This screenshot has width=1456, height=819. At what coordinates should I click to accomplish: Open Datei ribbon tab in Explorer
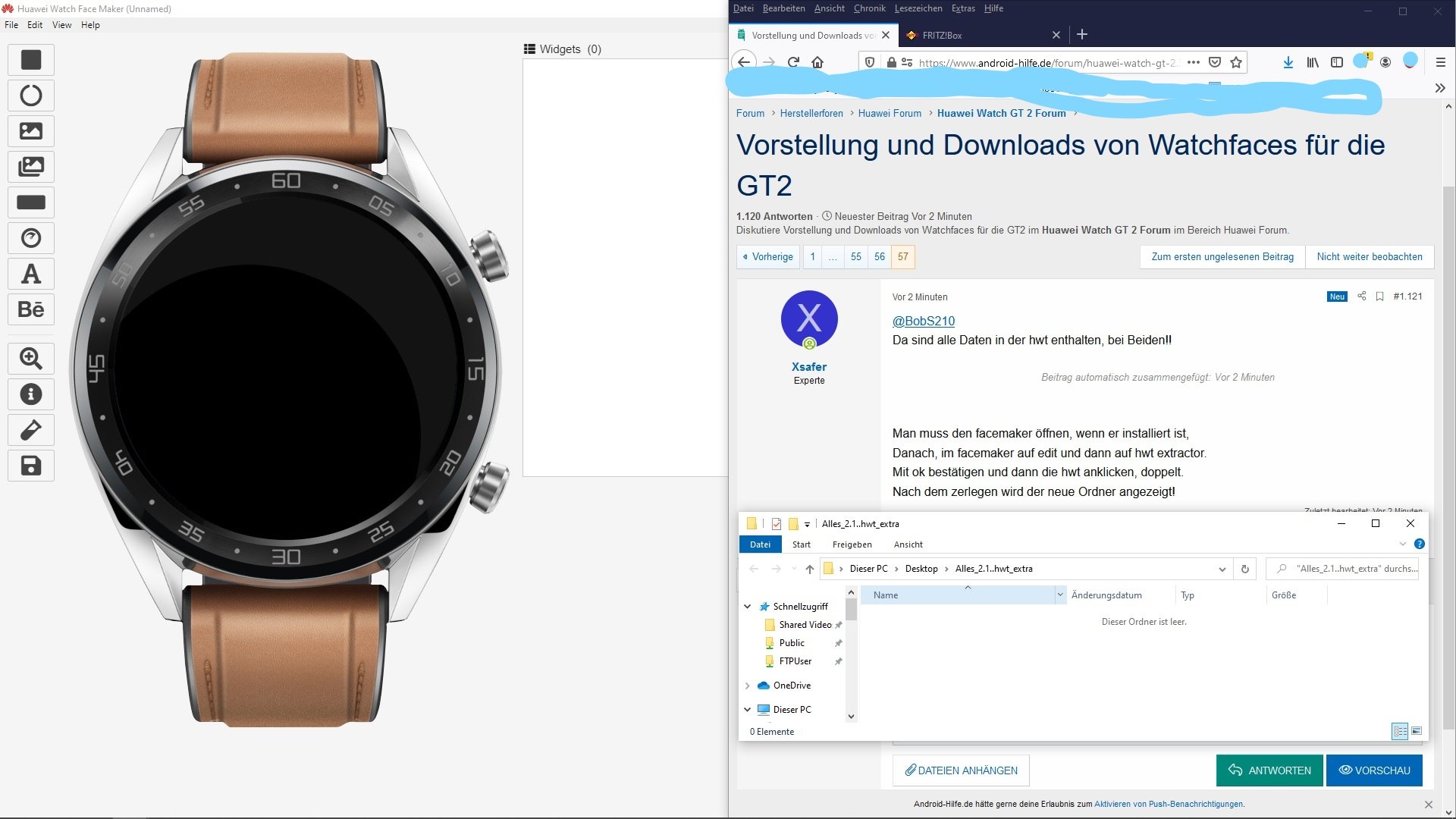click(760, 544)
